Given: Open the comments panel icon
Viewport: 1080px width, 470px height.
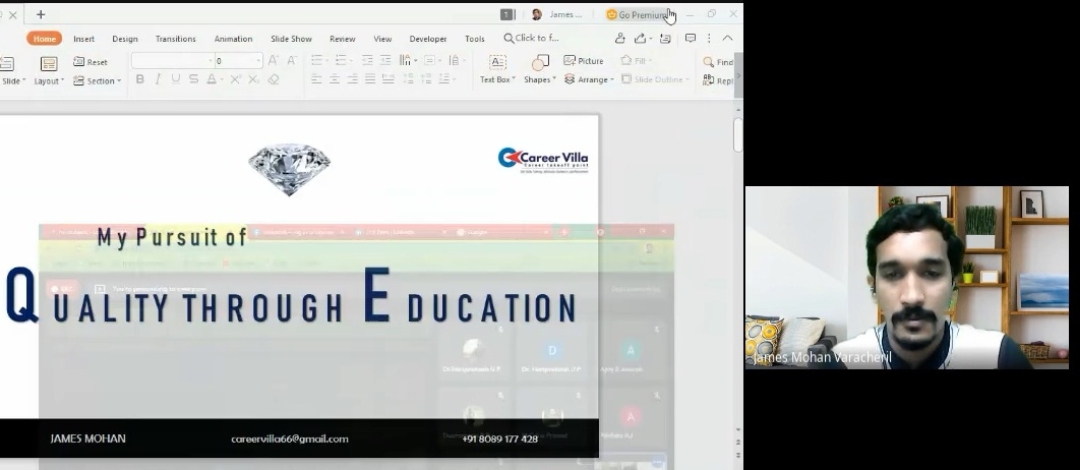Looking at the screenshot, I should [690, 39].
